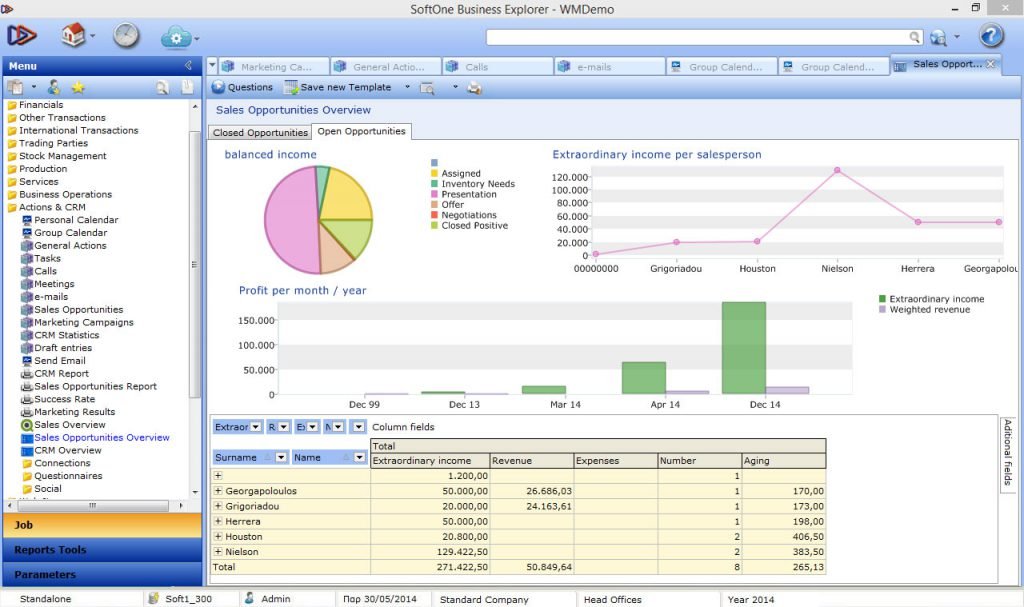Screen dimensions: 1024x607
Task: Click the favorites star icon in Menu panel
Action: click(x=78, y=88)
